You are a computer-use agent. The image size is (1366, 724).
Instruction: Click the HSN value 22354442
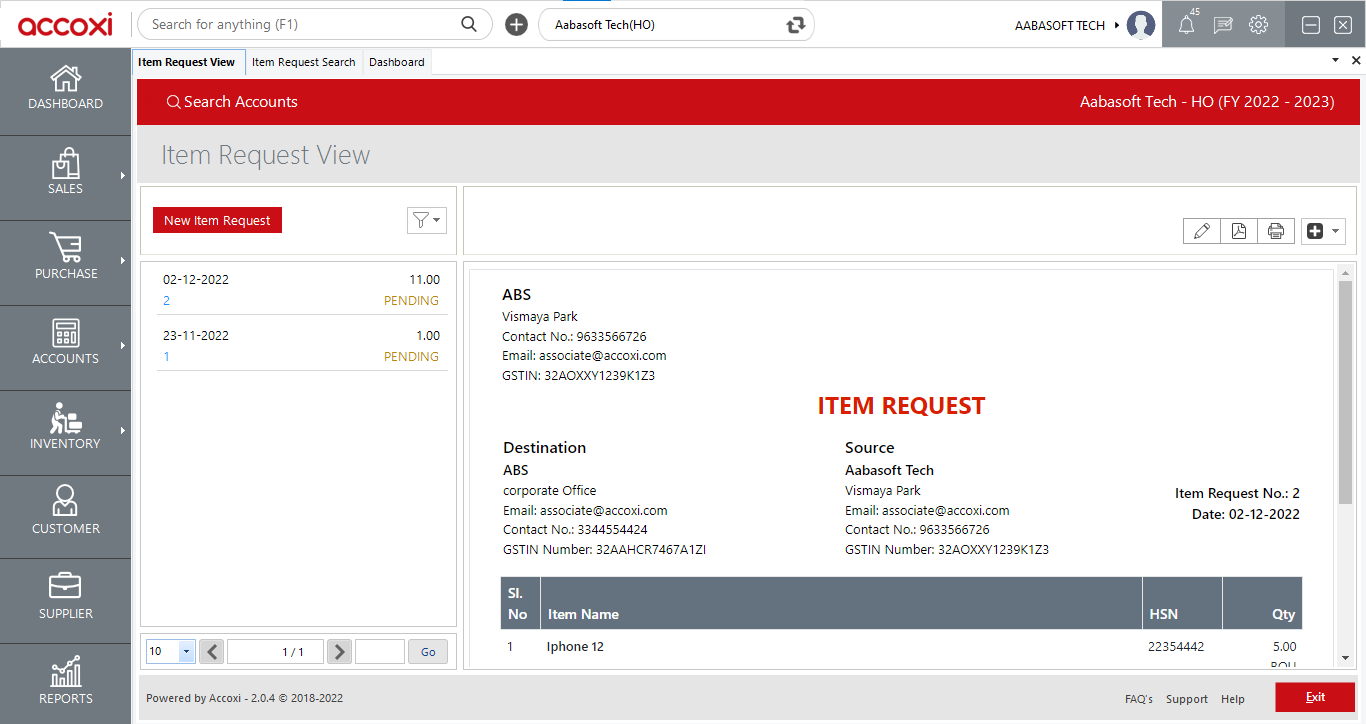pos(1176,647)
